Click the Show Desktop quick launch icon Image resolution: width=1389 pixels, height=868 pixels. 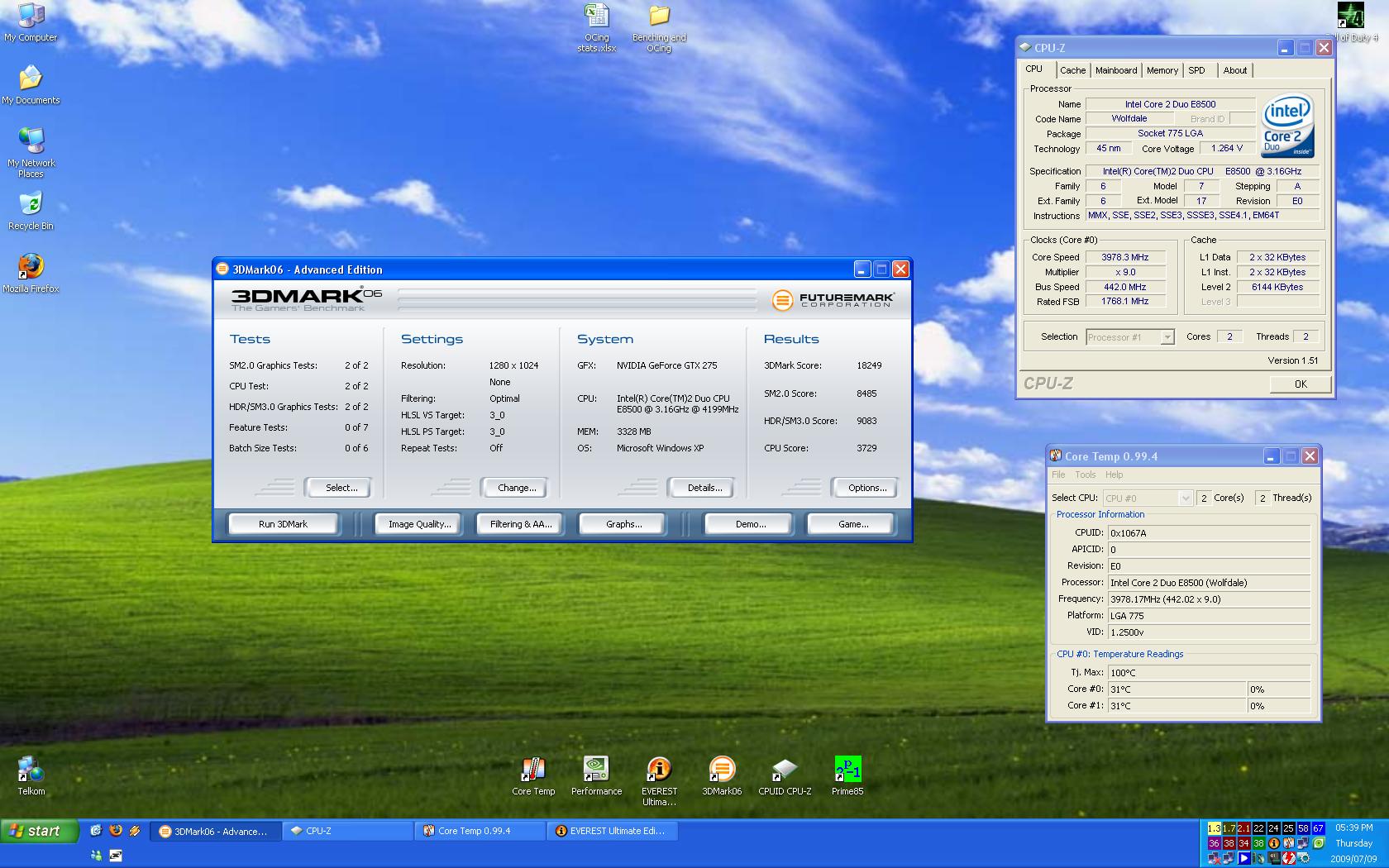point(96,830)
